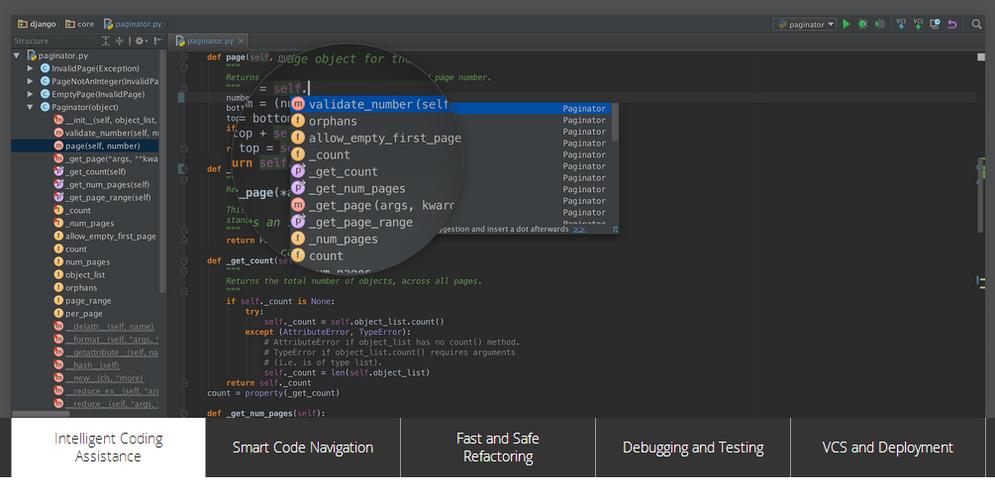Collapse the paginator.py root tree node
The height and width of the screenshot is (500, 995).
point(16,56)
